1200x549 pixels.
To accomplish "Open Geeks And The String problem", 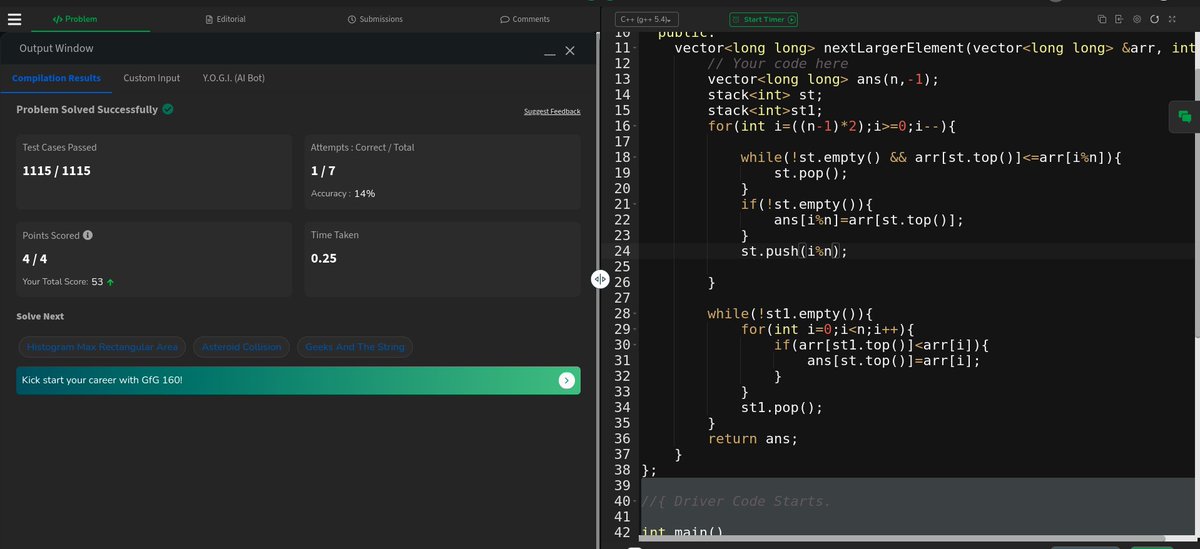I will point(355,347).
